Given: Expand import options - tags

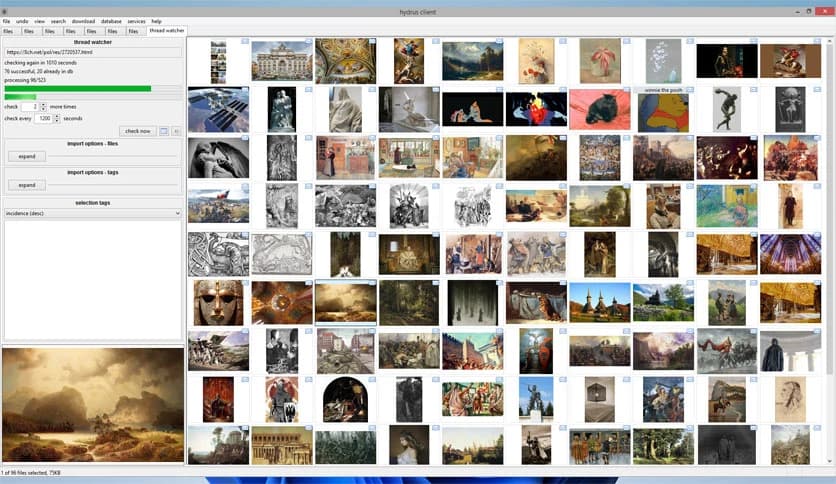Looking at the screenshot, I should (27, 185).
